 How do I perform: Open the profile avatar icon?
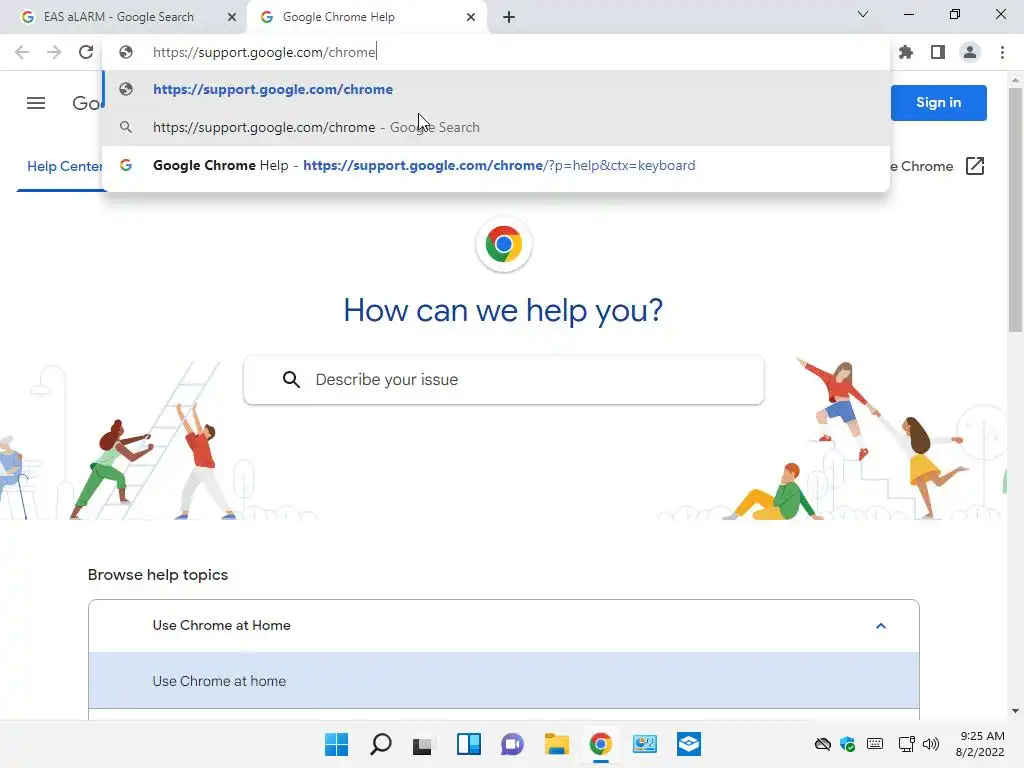(x=970, y=52)
